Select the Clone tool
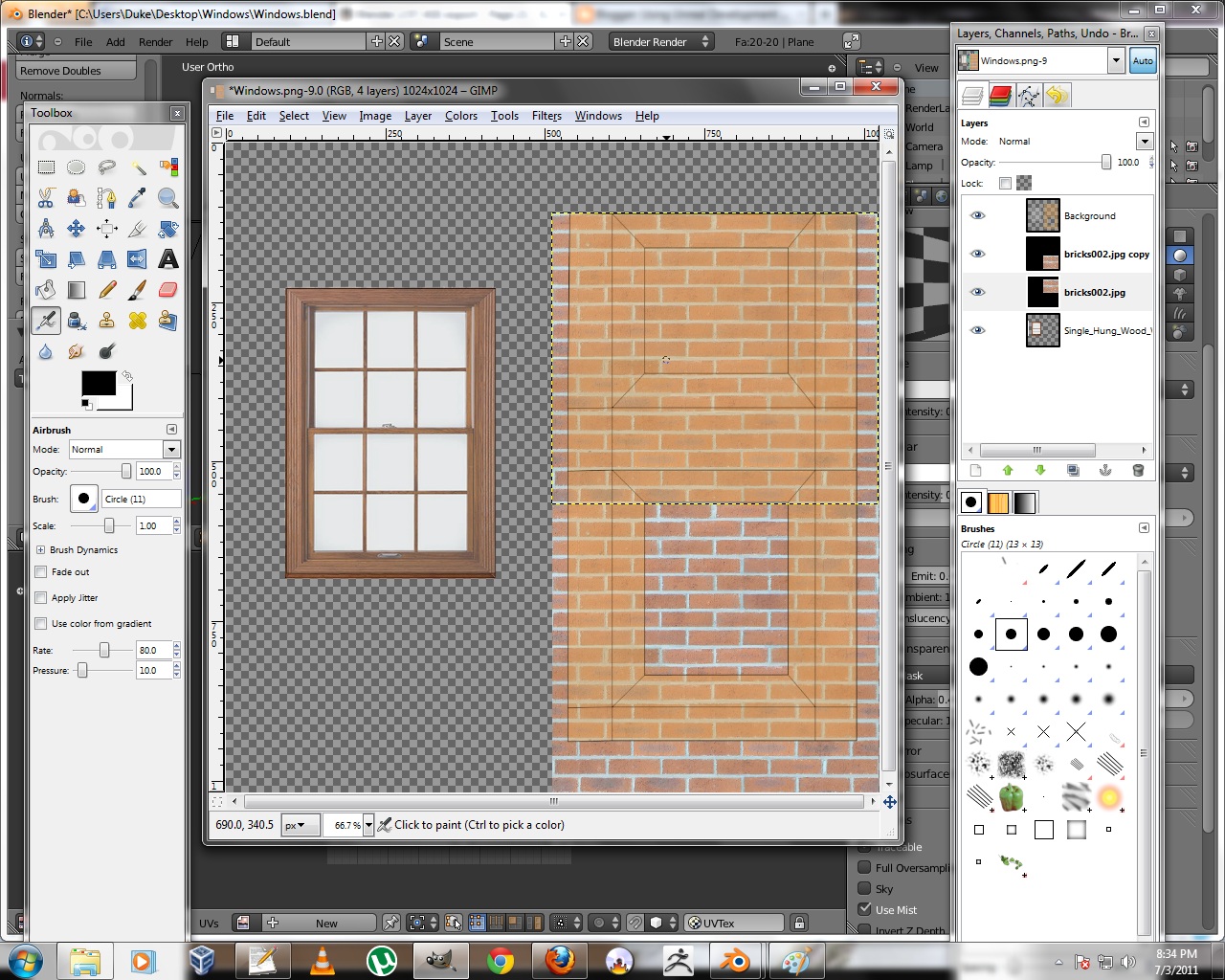The width and height of the screenshot is (1225, 980). point(106,321)
